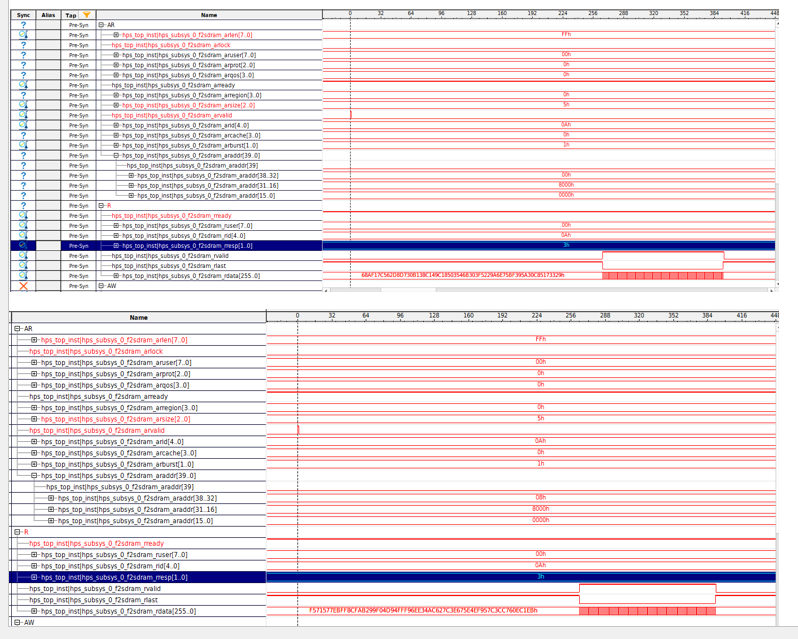Click the 288 tick on the upper time ruler
The image size is (798, 639).
pos(623,13)
